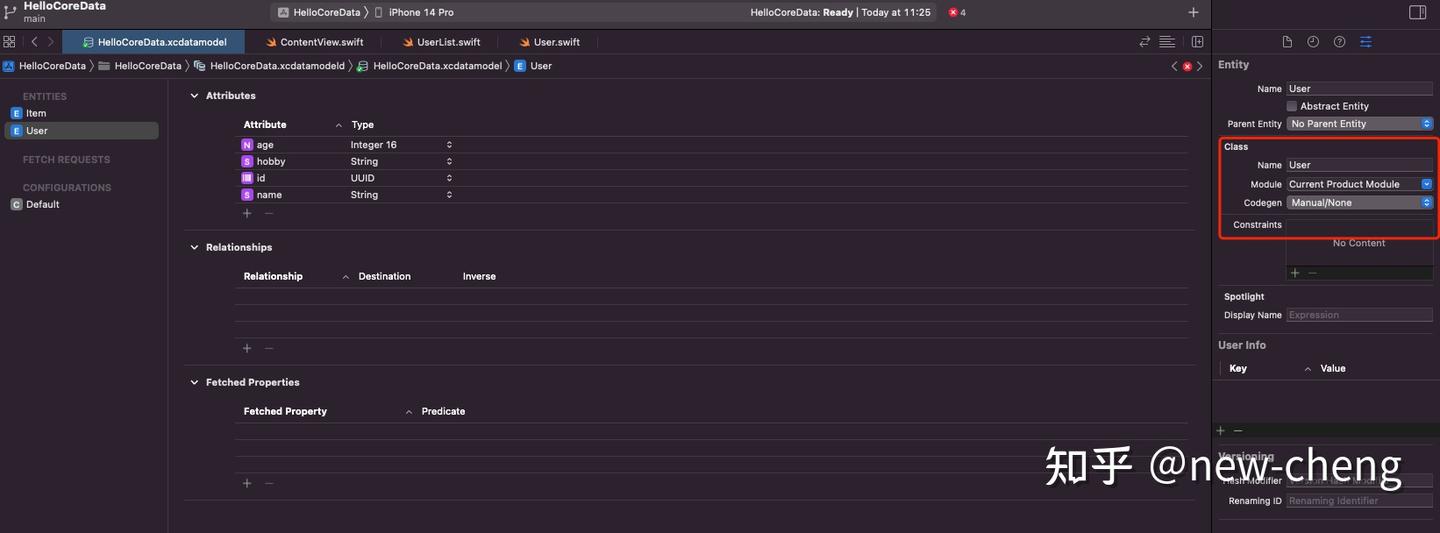Select the User entity in sidebar

[82, 131]
